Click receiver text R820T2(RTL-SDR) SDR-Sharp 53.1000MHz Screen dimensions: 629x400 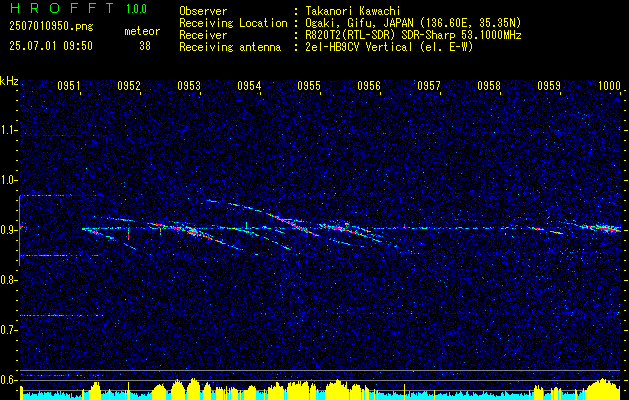pos(413,35)
